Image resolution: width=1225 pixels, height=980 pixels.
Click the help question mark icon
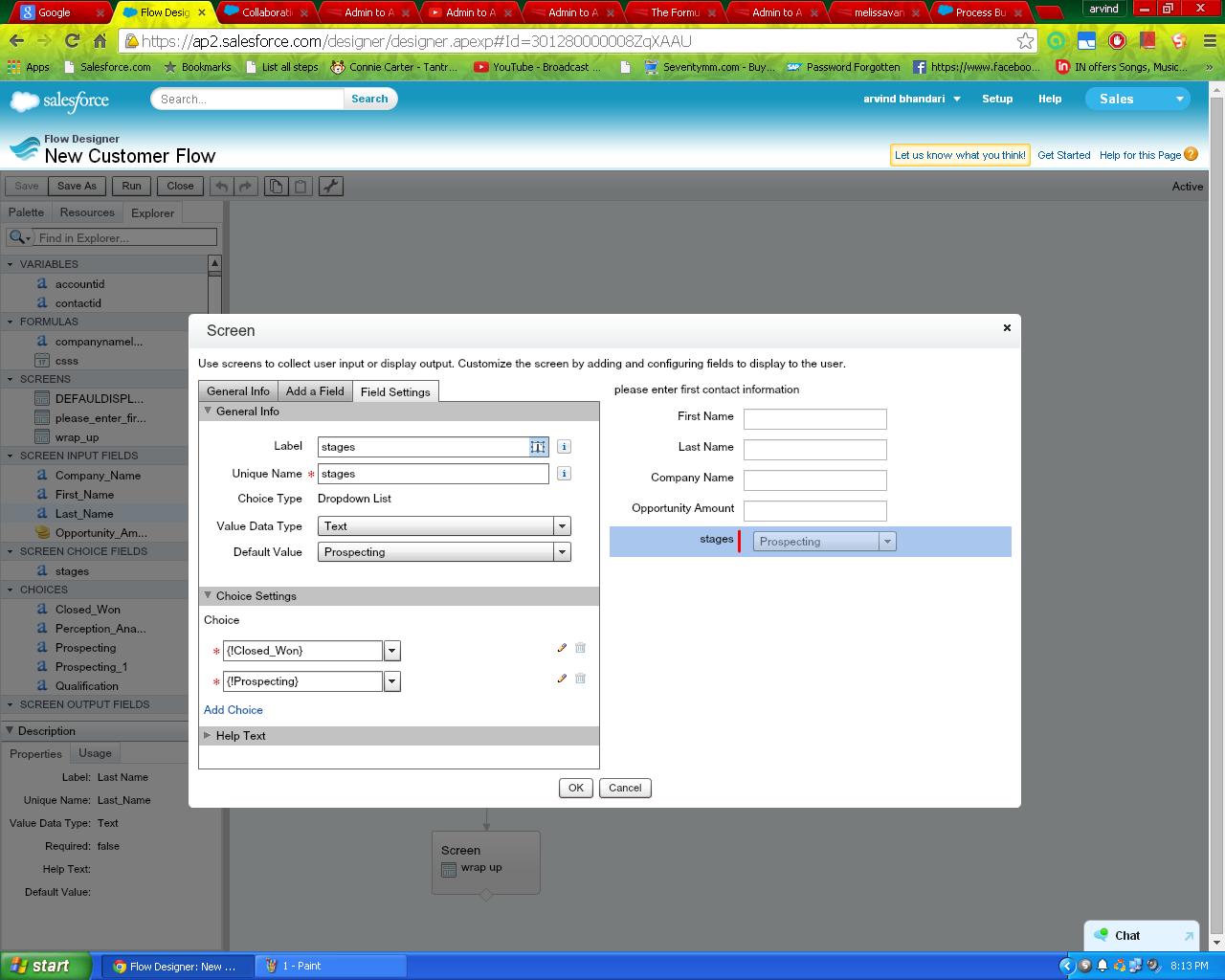coord(1192,154)
